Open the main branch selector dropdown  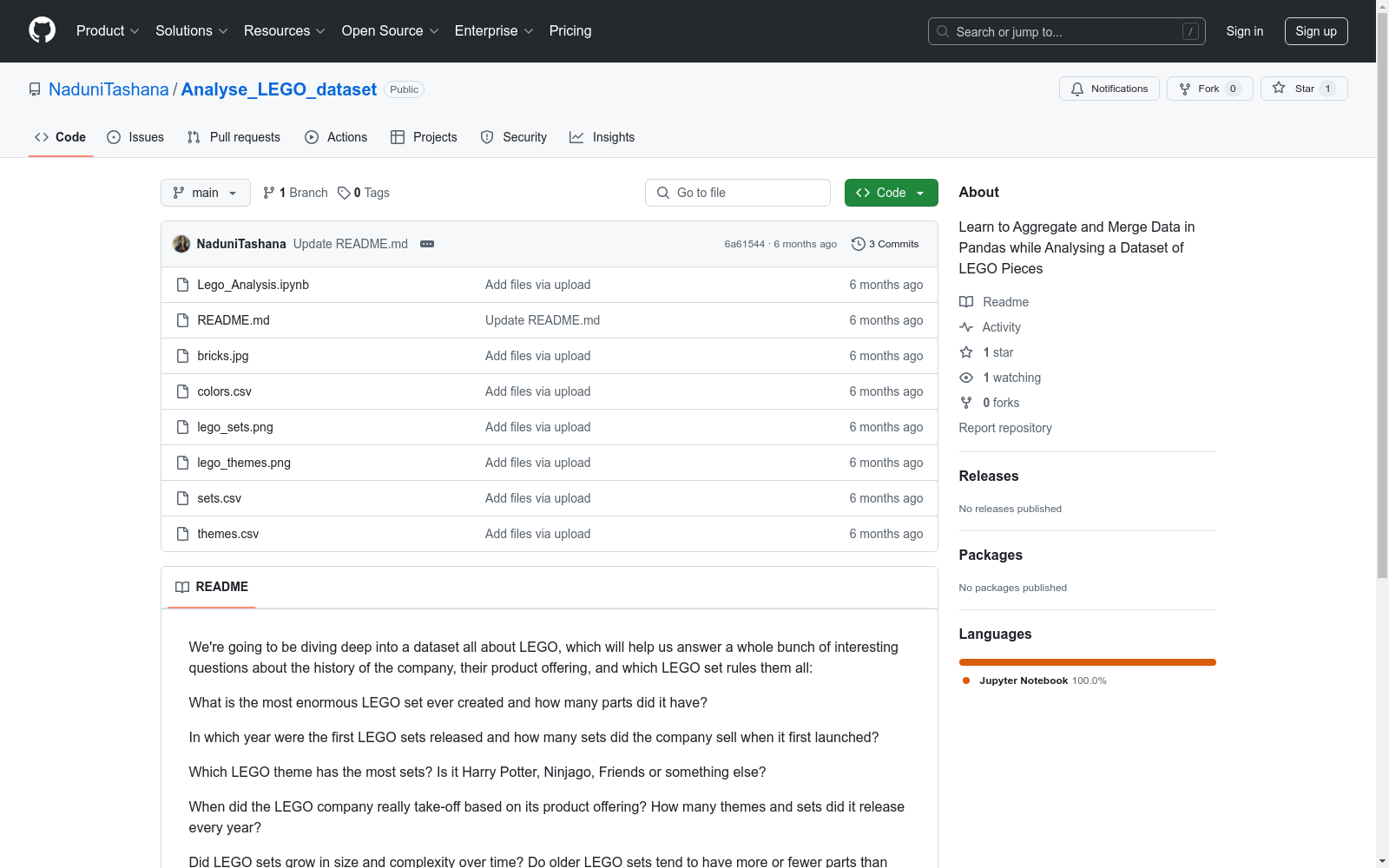point(206,193)
